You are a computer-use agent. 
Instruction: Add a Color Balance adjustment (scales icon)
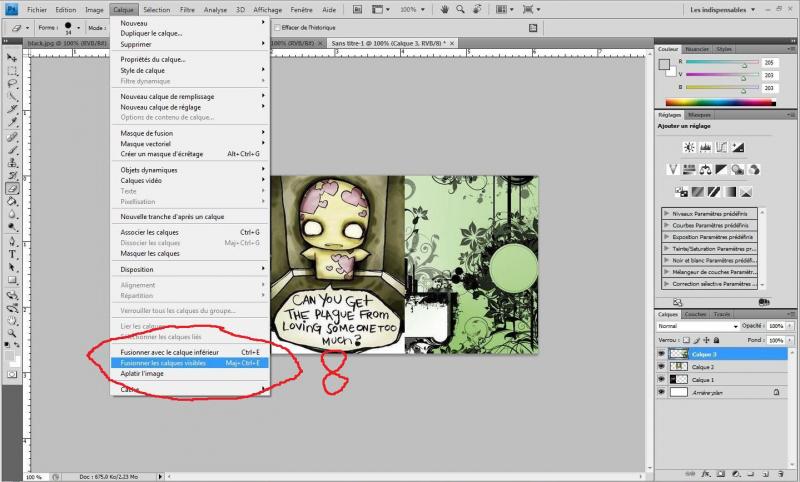point(705,169)
